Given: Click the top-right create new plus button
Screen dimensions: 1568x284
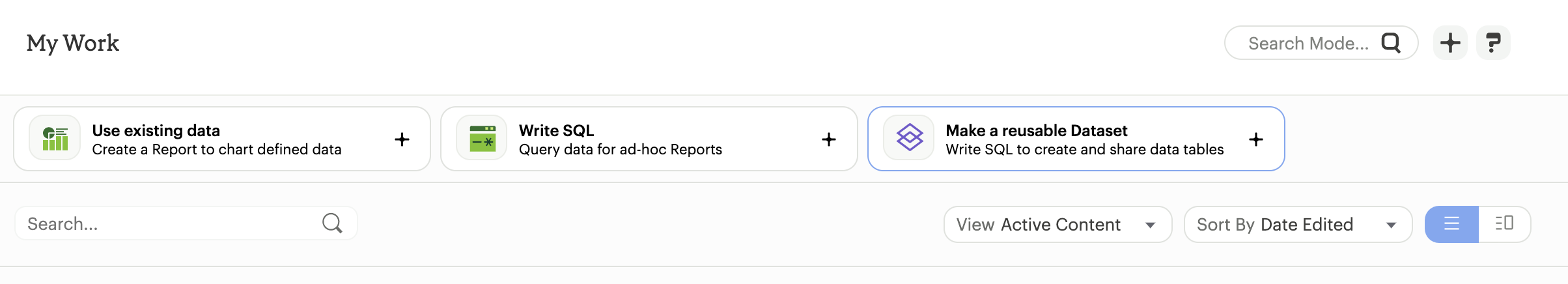Looking at the screenshot, I should pyautogui.click(x=1450, y=43).
